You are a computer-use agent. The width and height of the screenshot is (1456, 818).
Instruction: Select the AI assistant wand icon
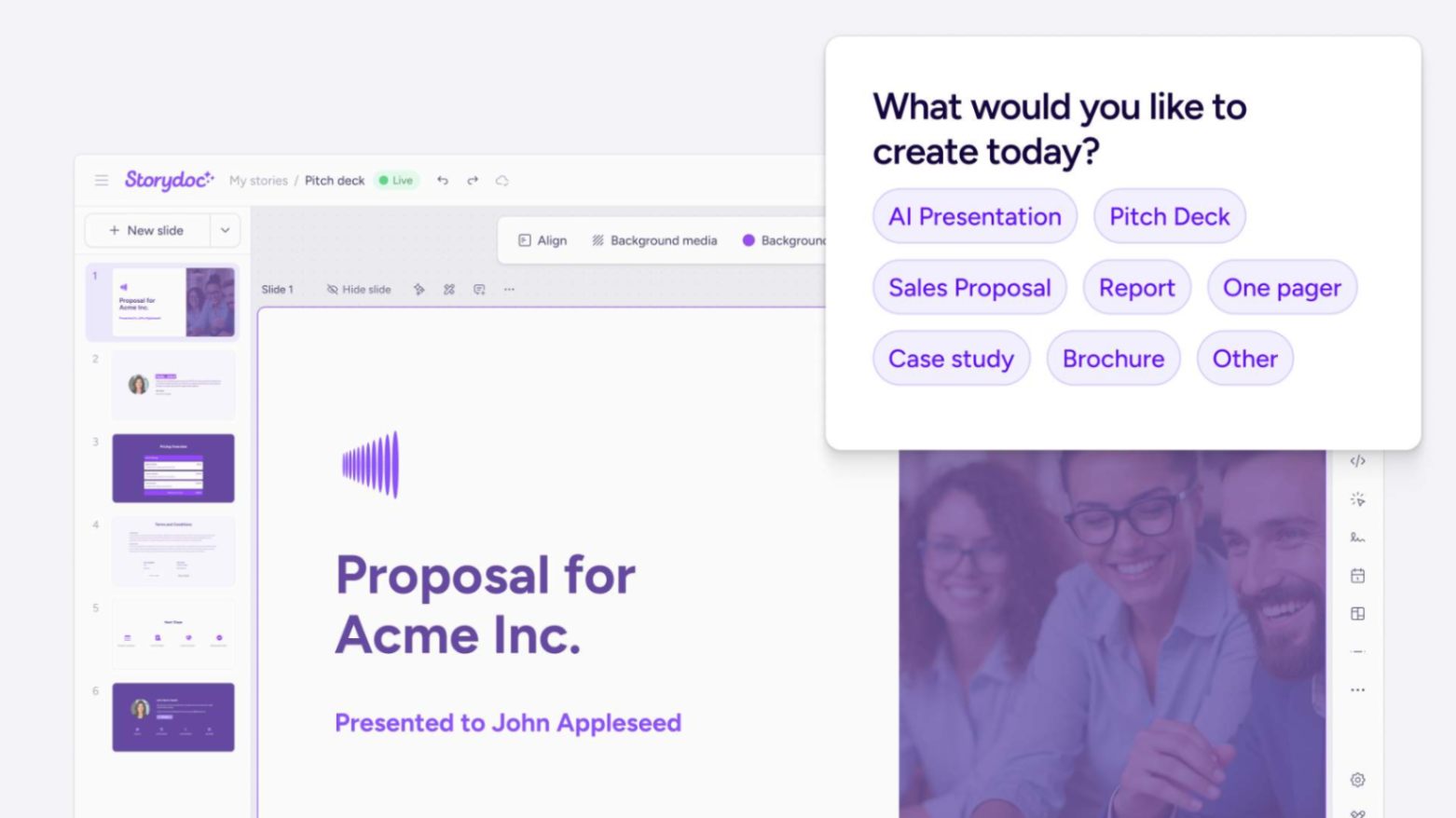click(x=1357, y=499)
